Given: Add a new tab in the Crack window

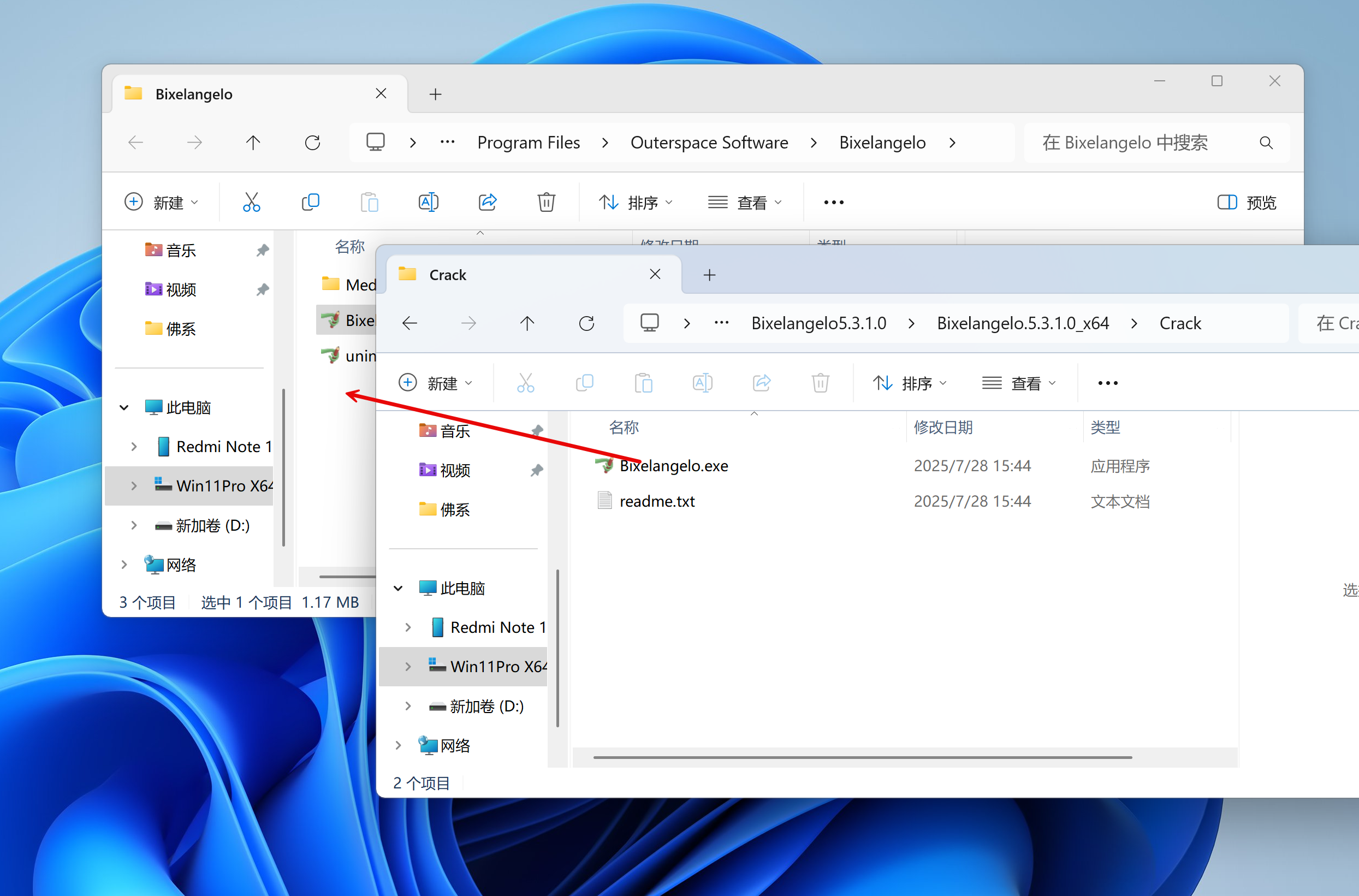Looking at the screenshot, I should [709, 275].
